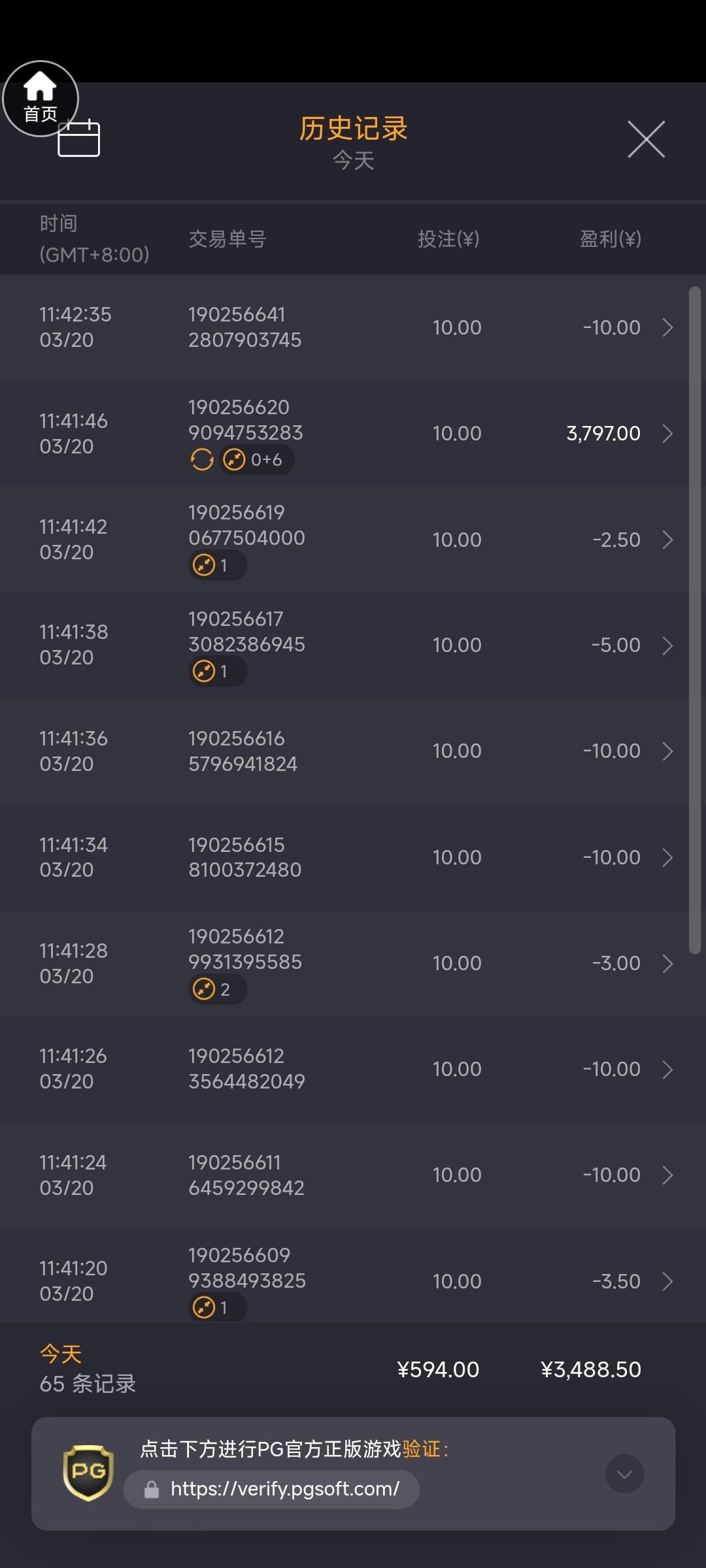Tap the 0+6 feature badge
This screenshot has height=1568, width=706.
pos(257,460)
